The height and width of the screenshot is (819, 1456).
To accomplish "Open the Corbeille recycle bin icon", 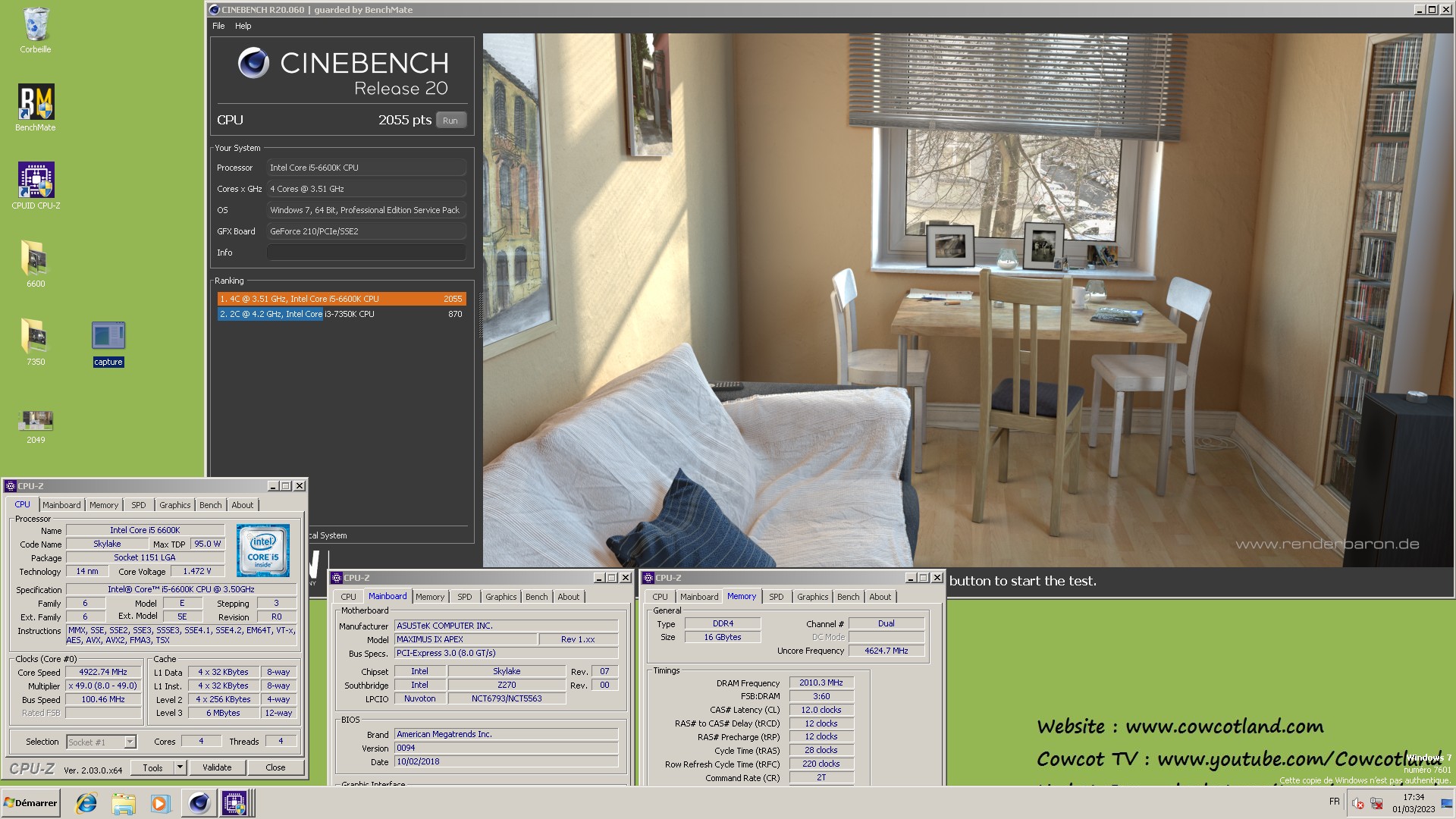I will point(36,30).
